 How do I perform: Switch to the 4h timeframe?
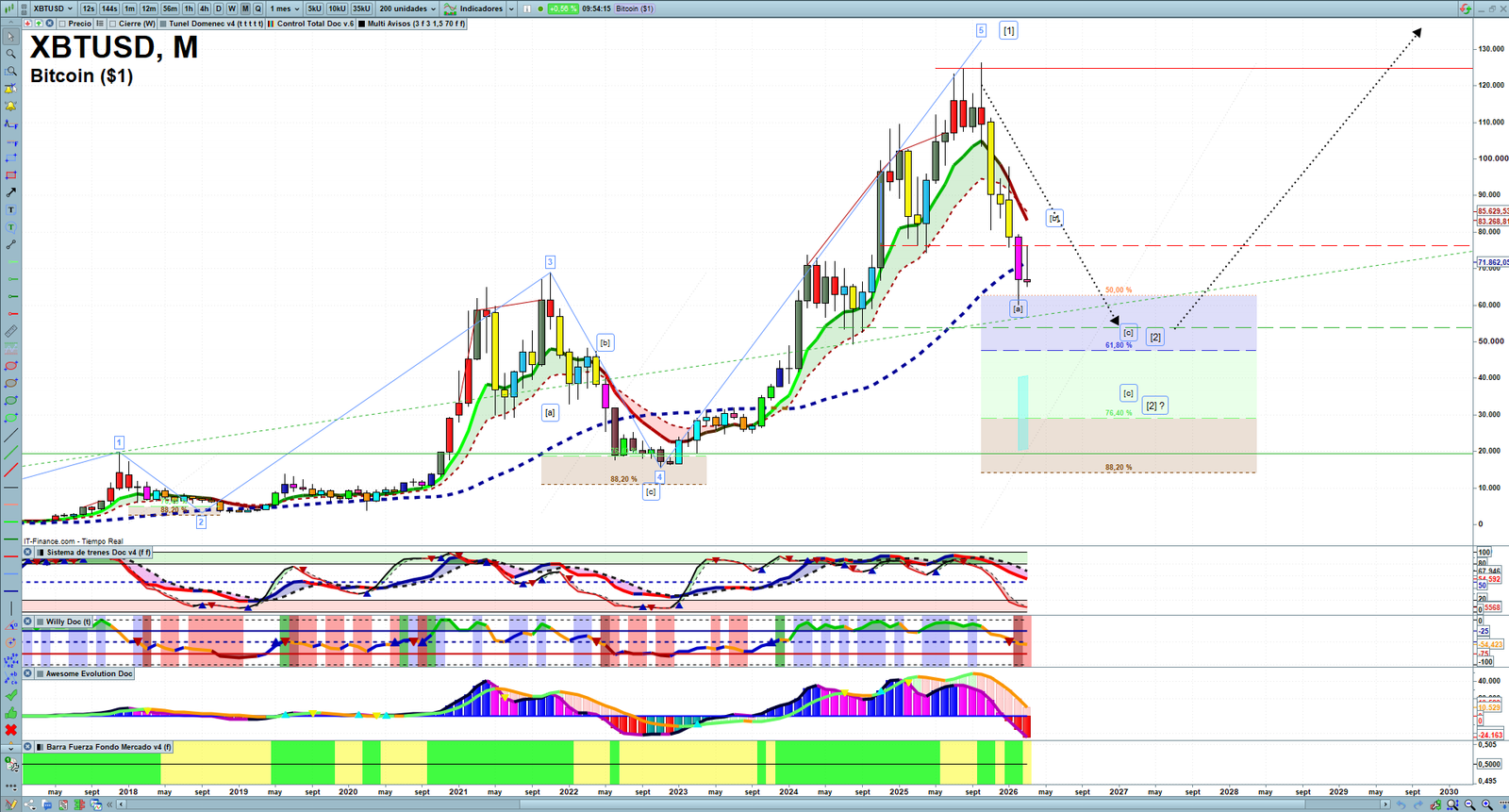pos(204,8)
